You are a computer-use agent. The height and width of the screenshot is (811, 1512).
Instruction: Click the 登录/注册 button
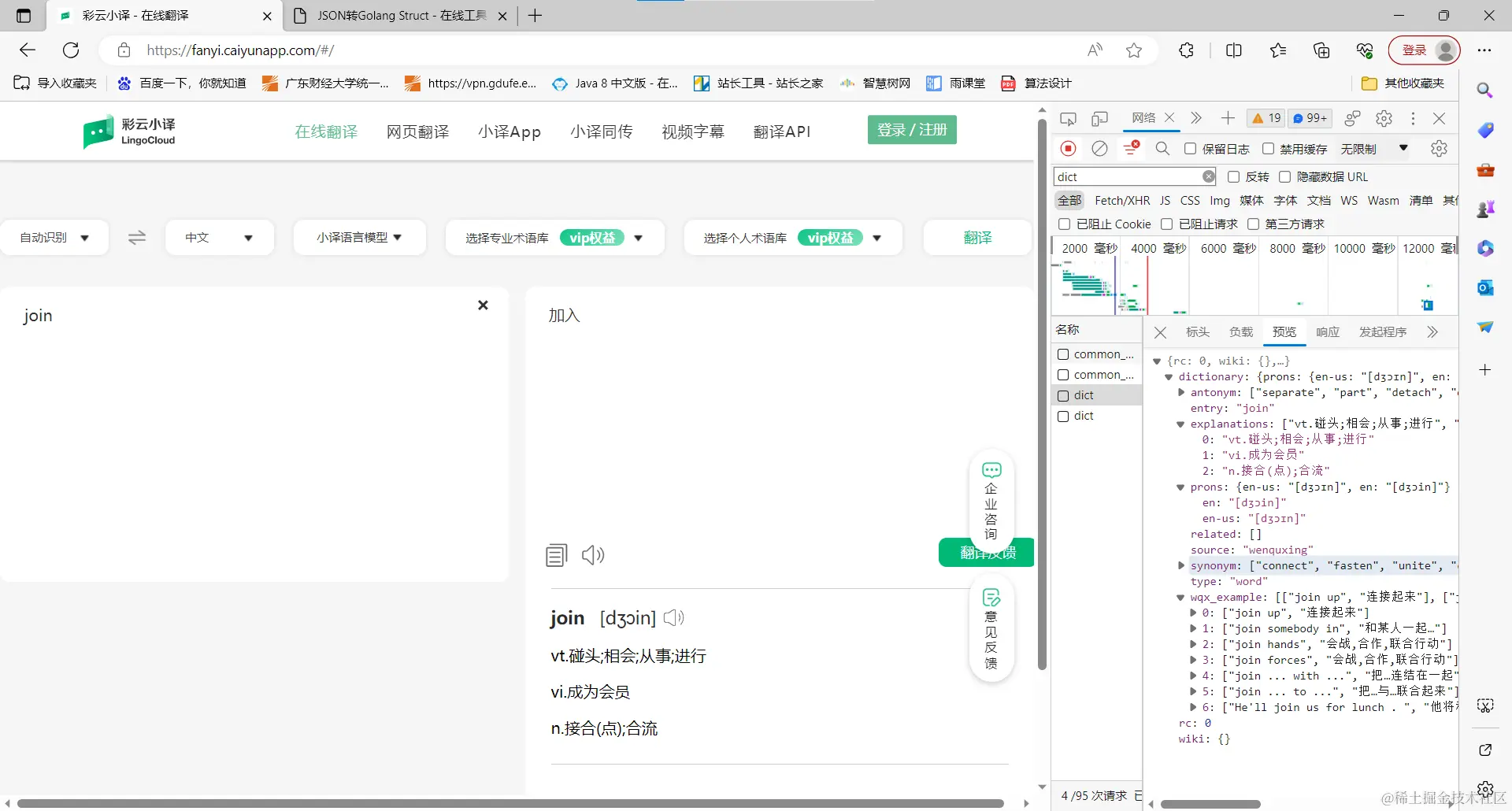pos(912,129)
